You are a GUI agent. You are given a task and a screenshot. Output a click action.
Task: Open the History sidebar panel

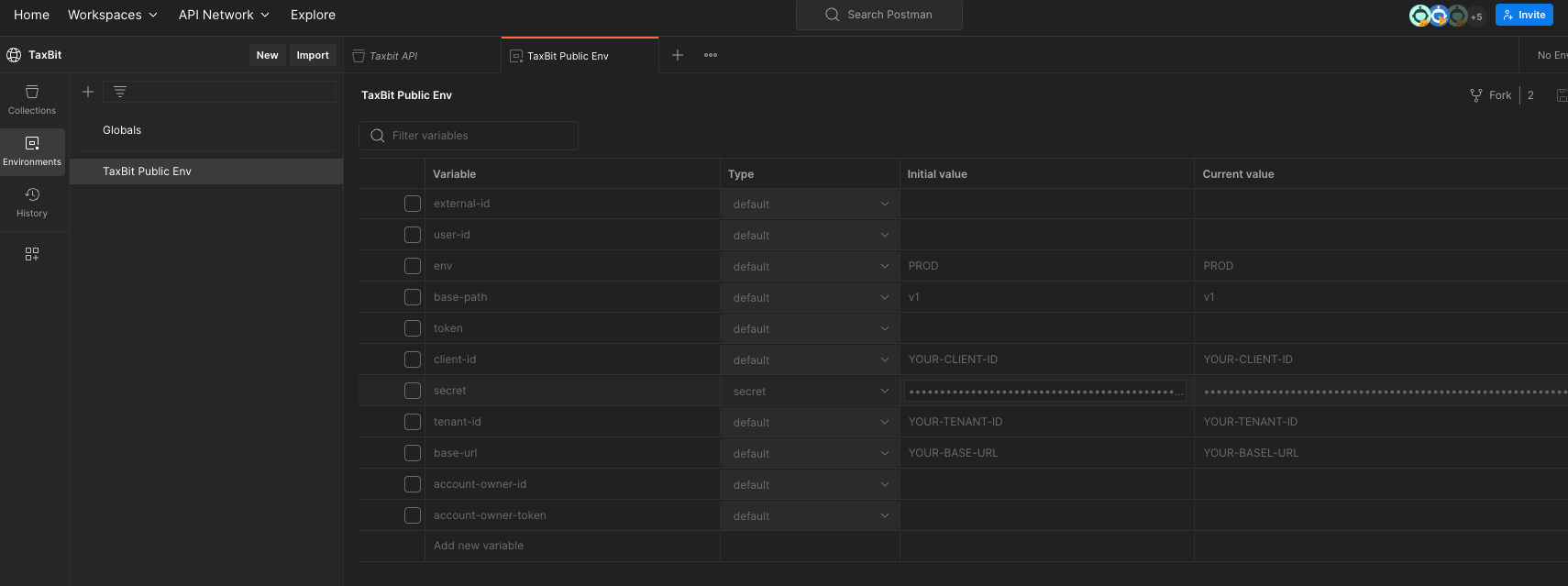(32, 203)
